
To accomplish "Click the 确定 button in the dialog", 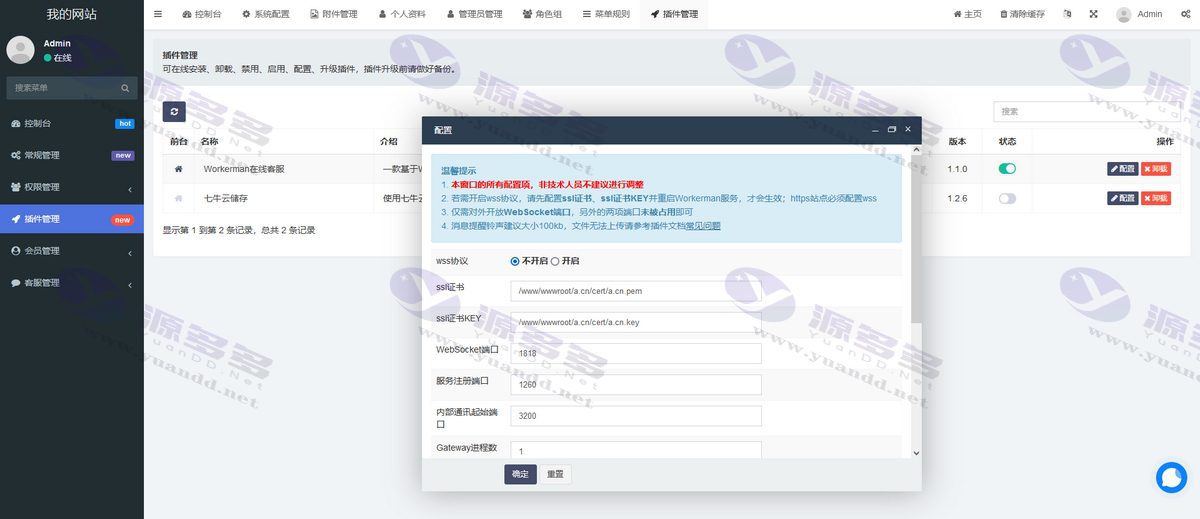I will coord(520,474).
